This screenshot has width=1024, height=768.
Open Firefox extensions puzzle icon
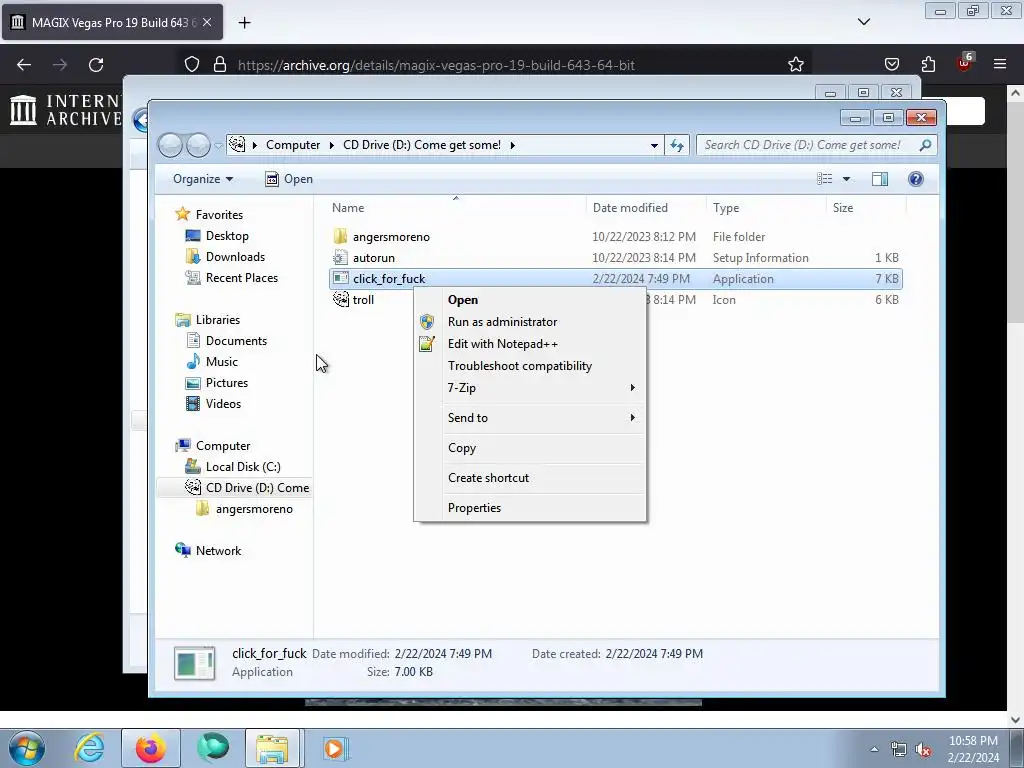coord(928,64)
